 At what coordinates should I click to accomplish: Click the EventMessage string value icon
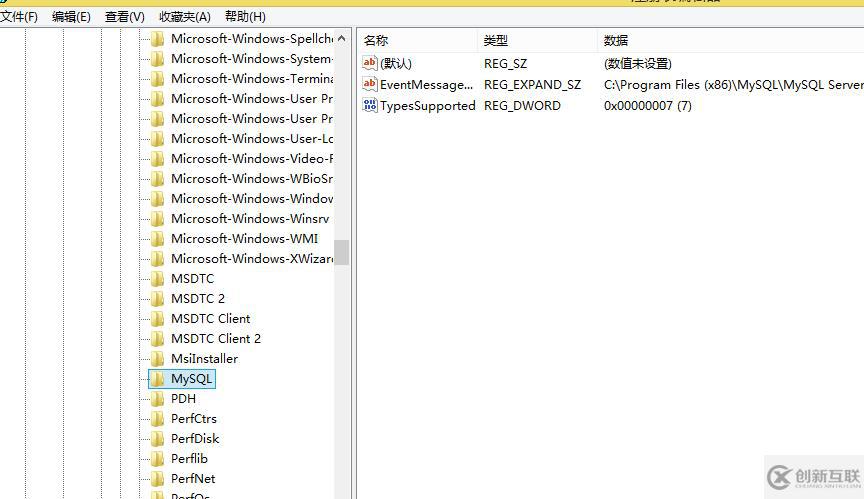(369, 84)
